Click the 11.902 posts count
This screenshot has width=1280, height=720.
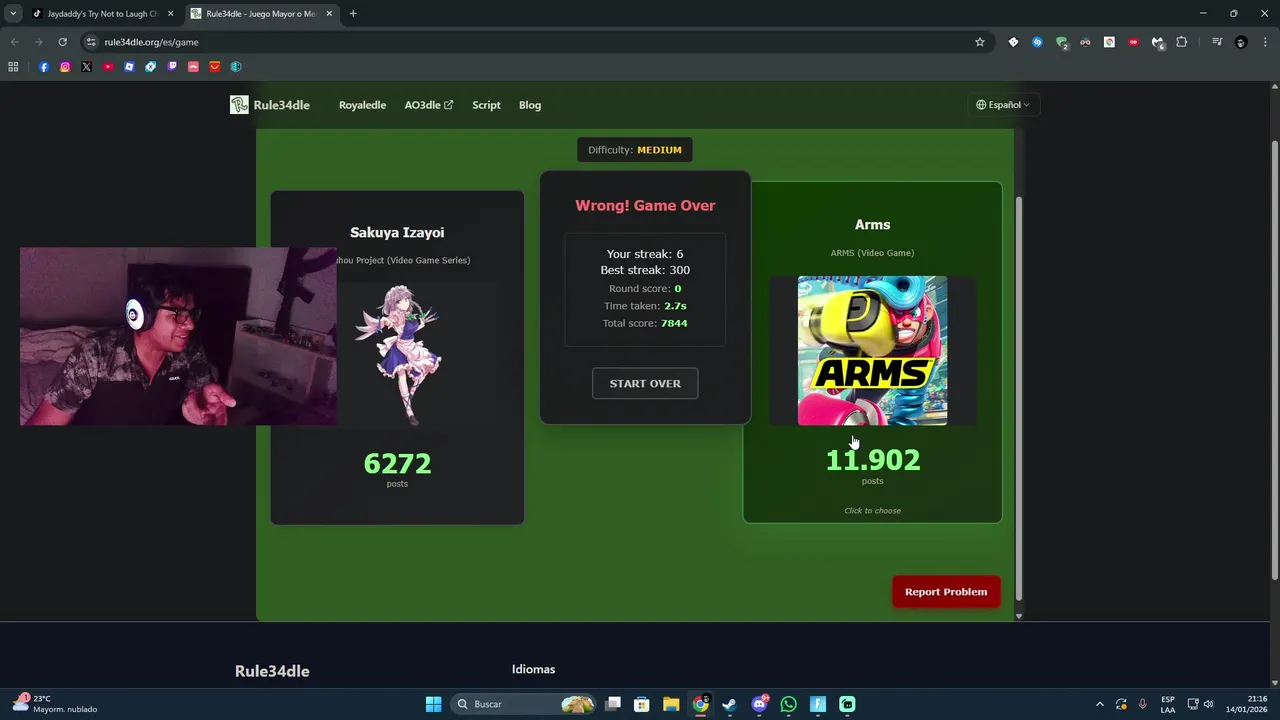click(x=872, y=460)
